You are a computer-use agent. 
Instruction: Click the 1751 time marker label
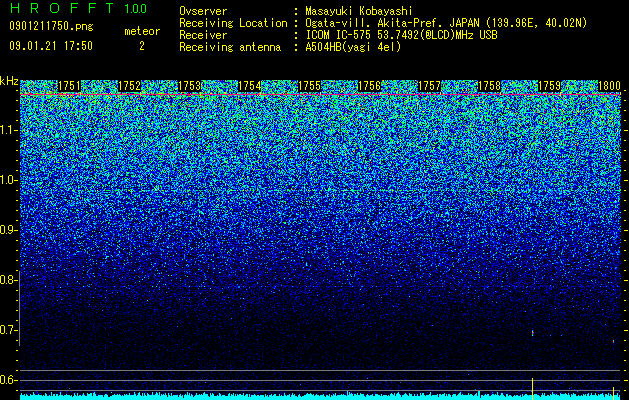pyautogui.click(x=69, y=86)
